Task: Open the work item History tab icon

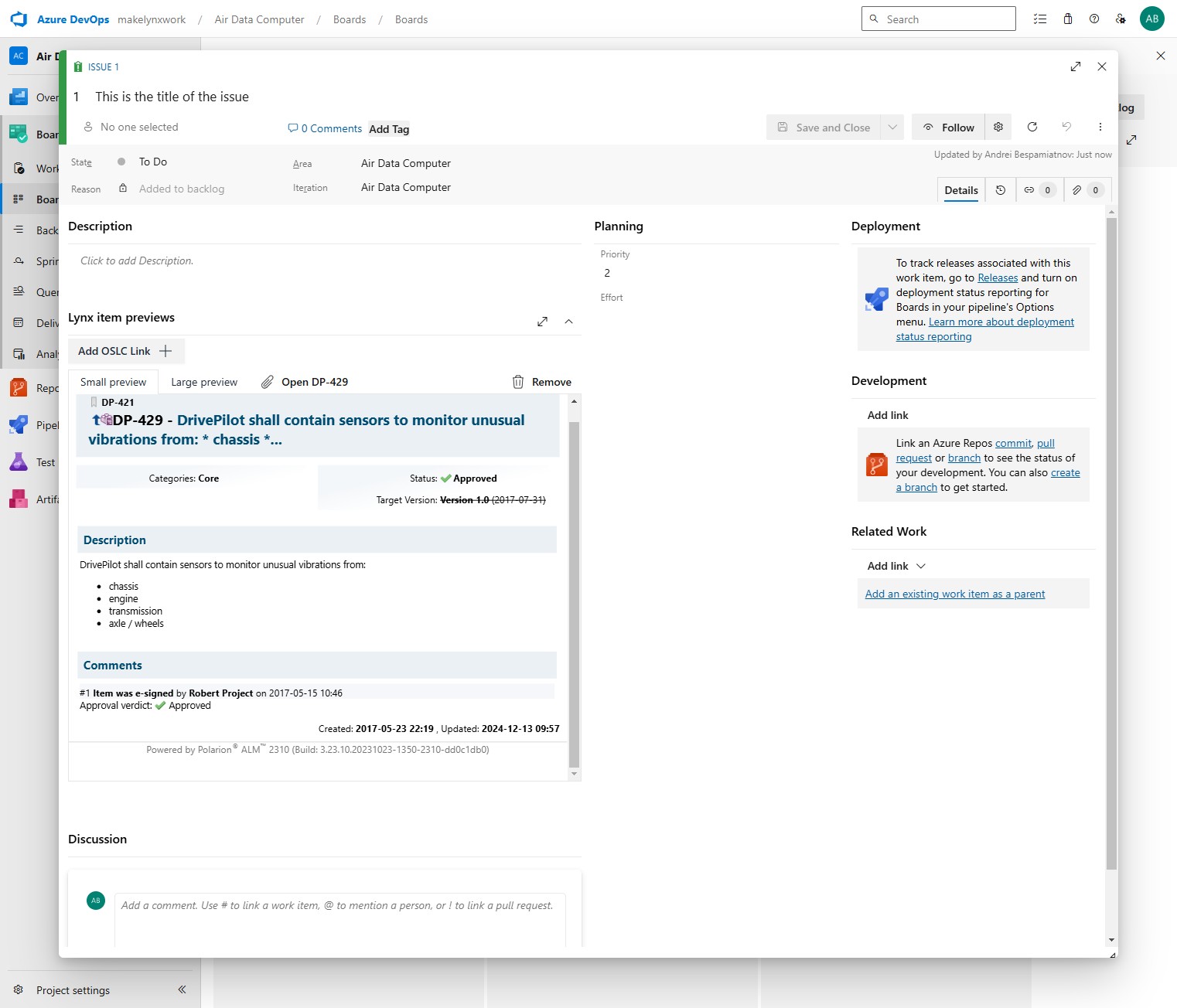Action: [1001, 190]
